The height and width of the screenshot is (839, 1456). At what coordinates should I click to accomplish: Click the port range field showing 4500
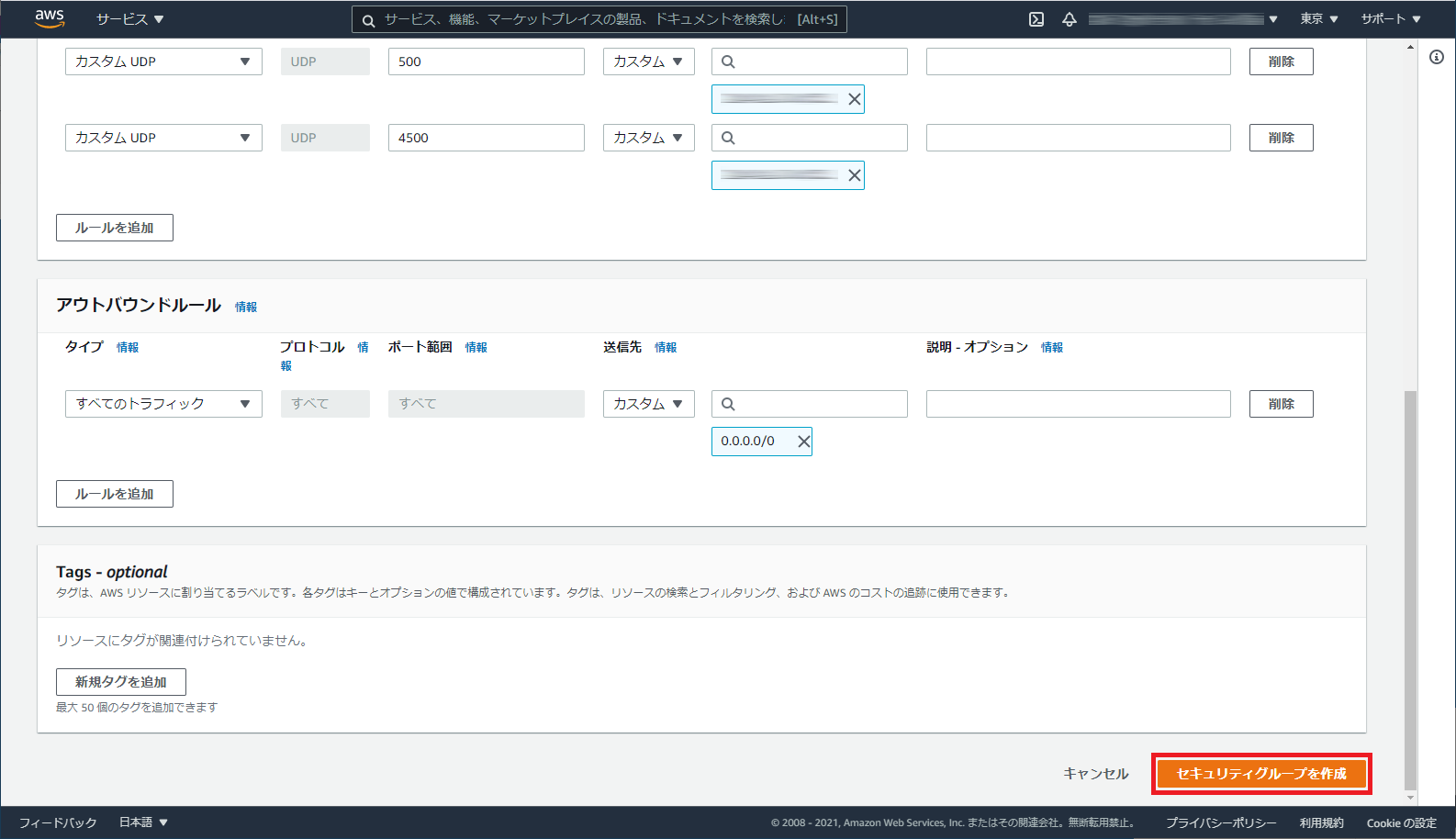point(486,138)
